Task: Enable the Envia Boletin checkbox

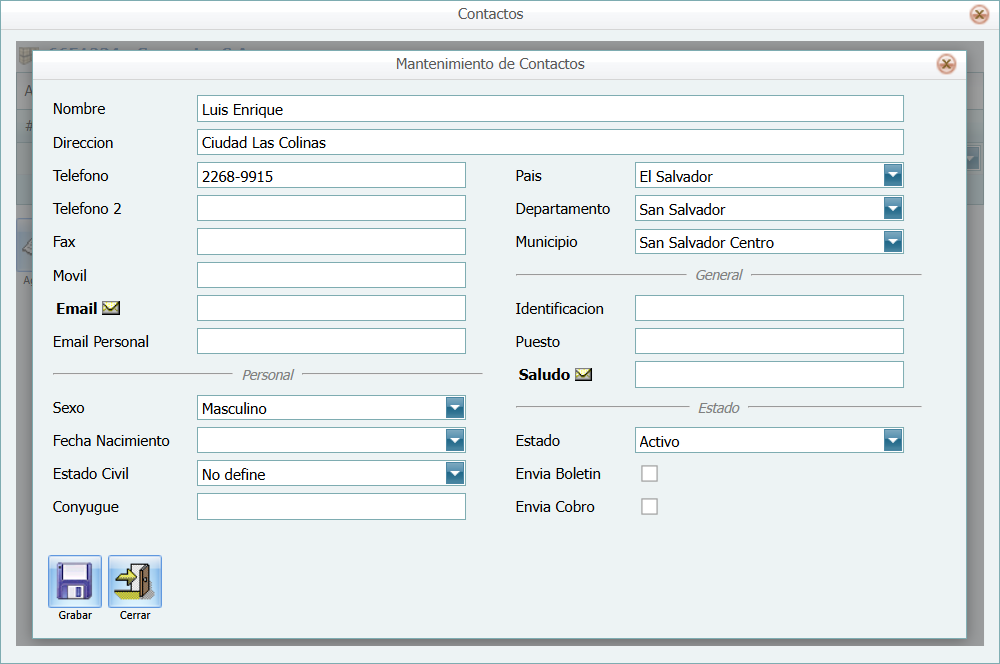Action: (x=649, y=474)
